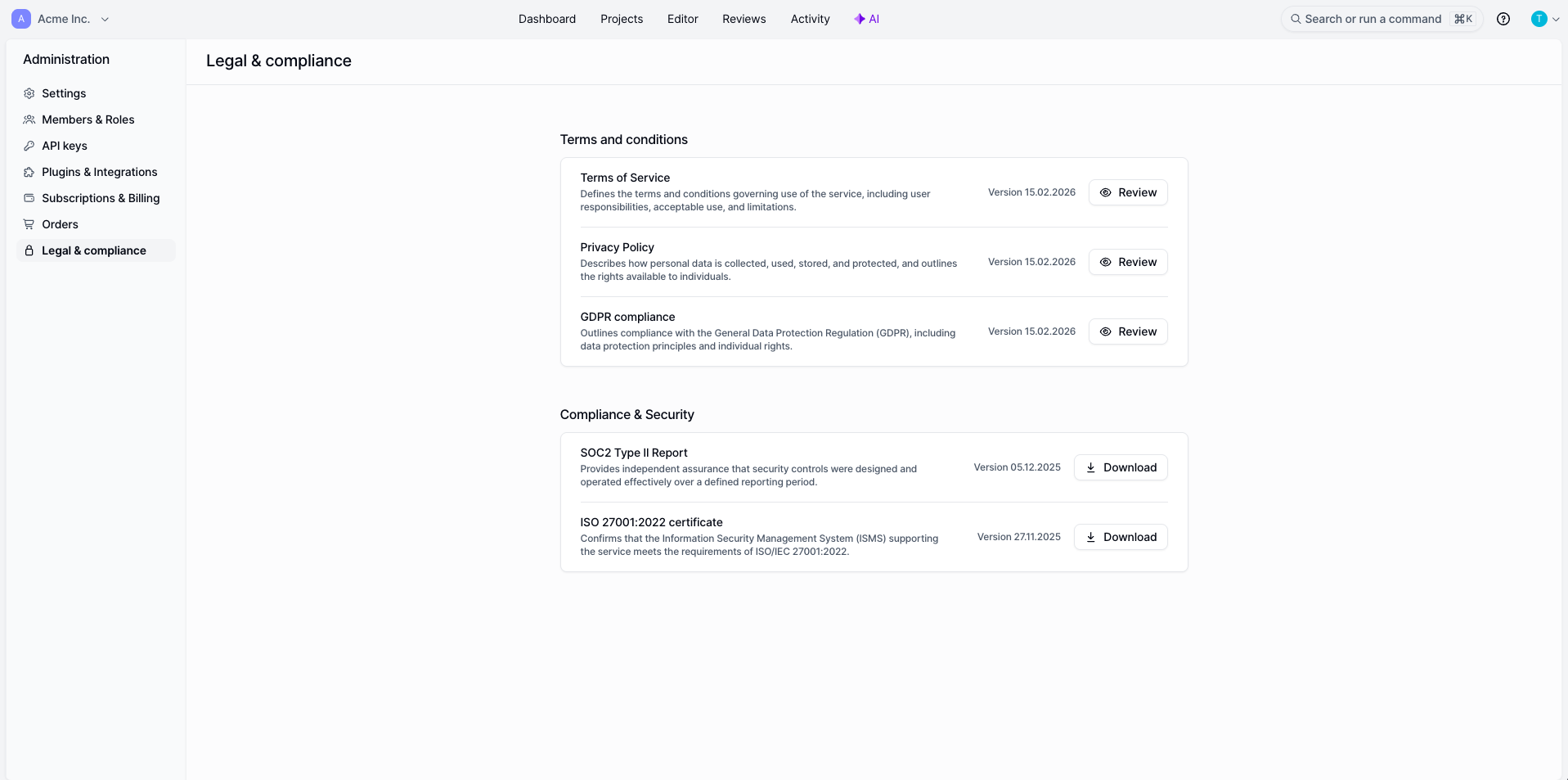This screenshot has height=780, width=1568.
Task: Click the ISO 27001:2022 certificate title
Action: [x=651, y=522]
